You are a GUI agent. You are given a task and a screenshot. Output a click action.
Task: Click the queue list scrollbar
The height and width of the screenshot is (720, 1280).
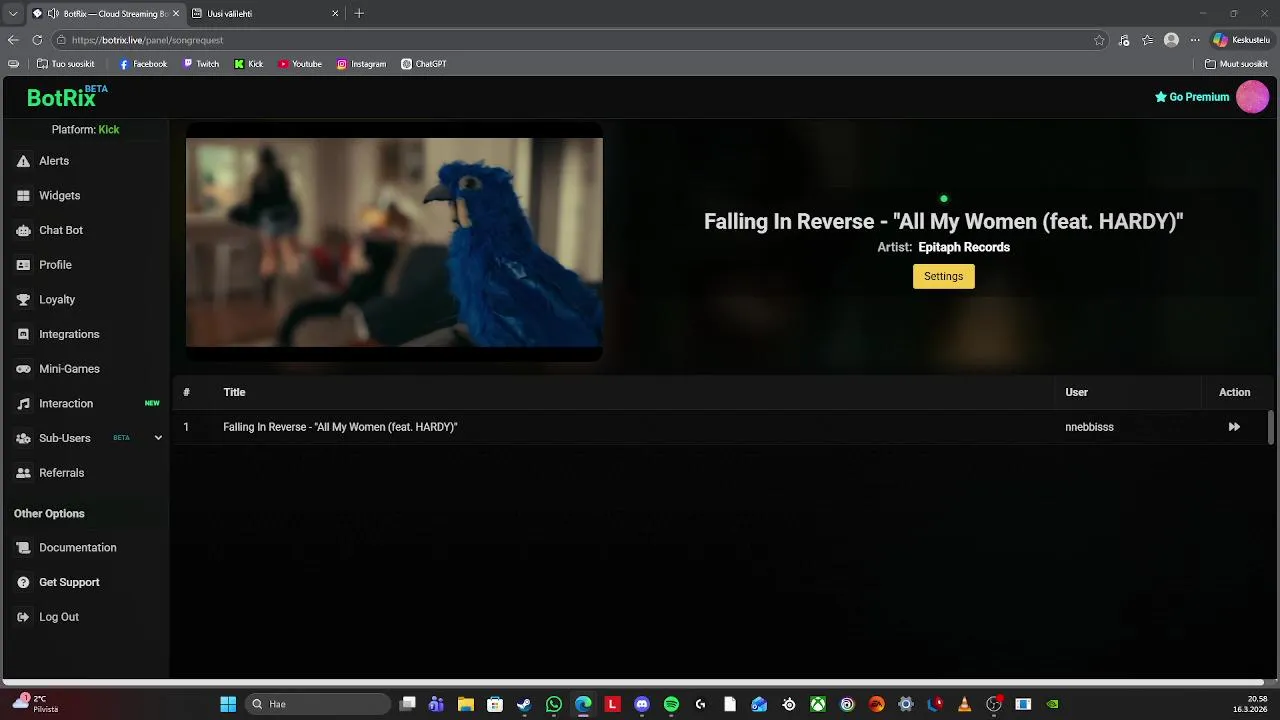(x=1271, y=427)
